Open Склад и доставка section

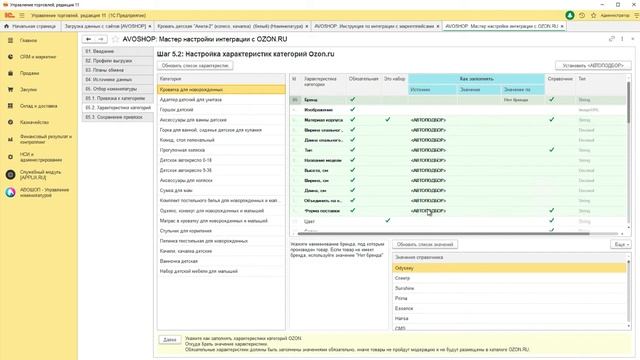tap(39, 106)
